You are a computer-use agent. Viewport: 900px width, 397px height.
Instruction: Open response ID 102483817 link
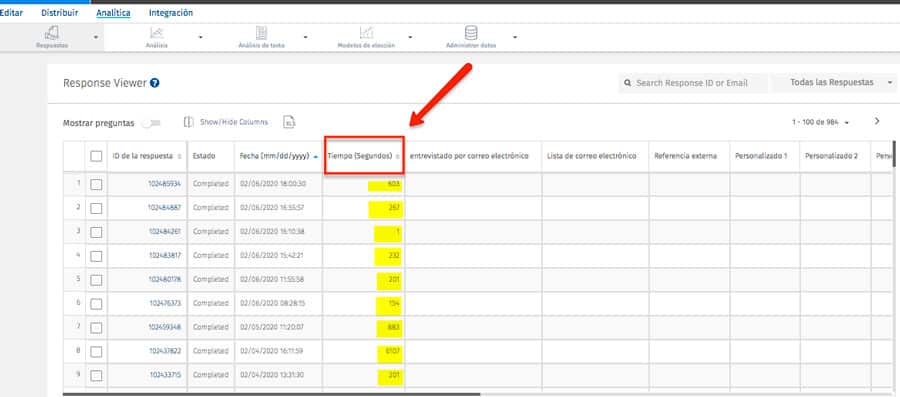[165, 255]
